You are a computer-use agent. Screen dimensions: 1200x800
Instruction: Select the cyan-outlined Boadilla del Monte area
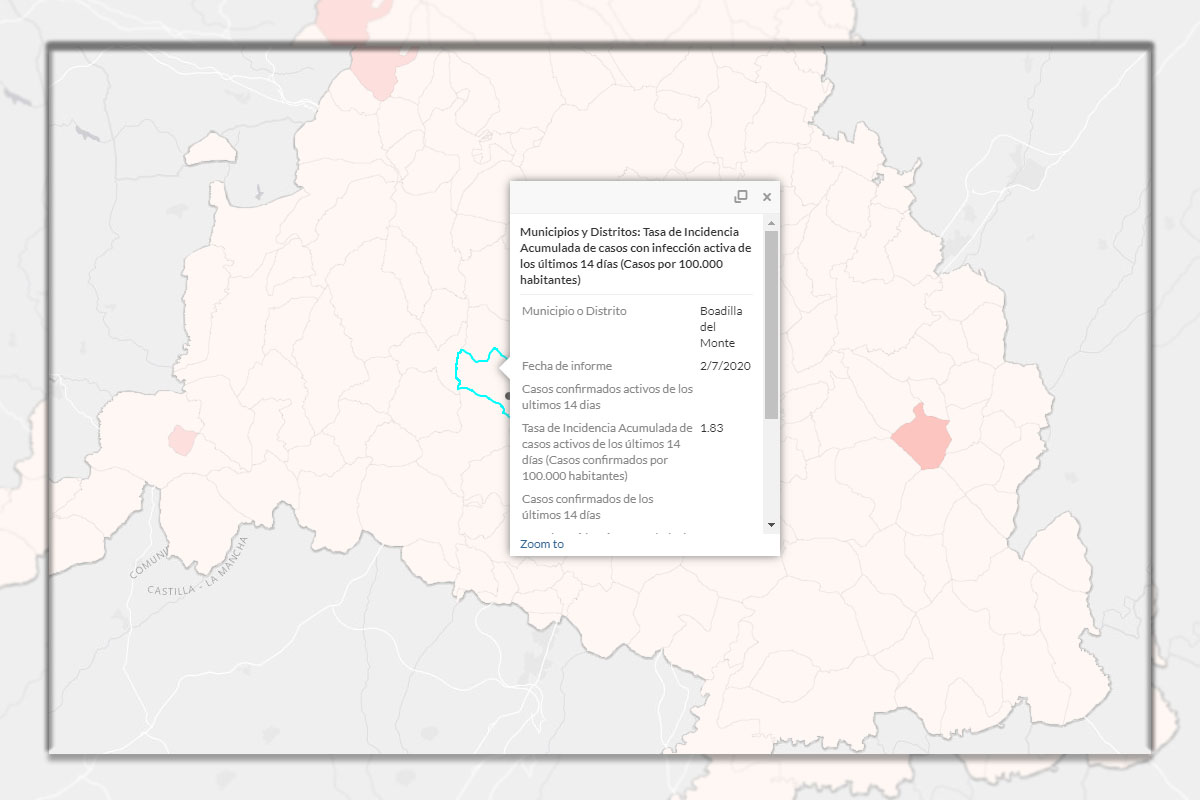coord(476,371)
